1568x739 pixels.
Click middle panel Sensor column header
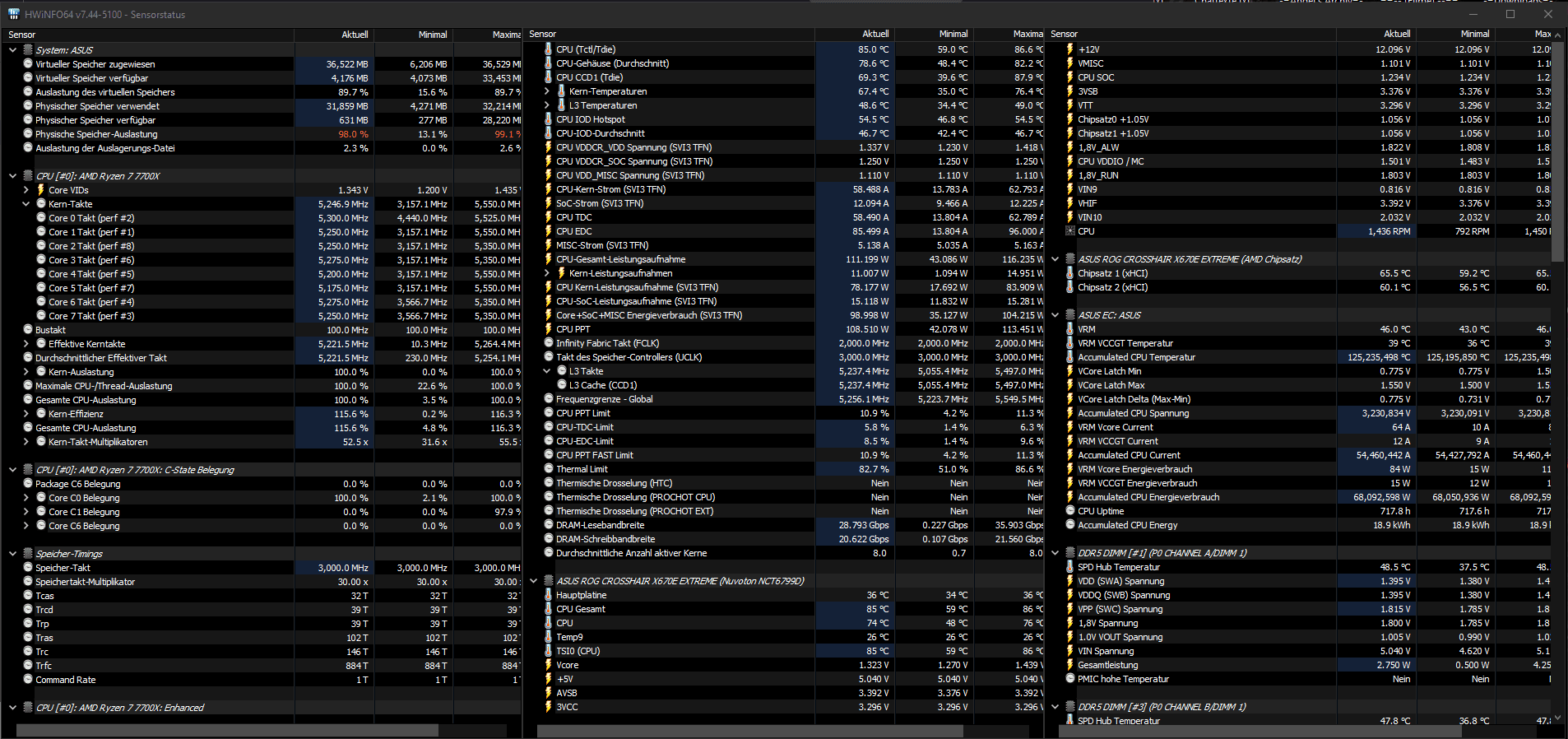(x=670, y=34)
